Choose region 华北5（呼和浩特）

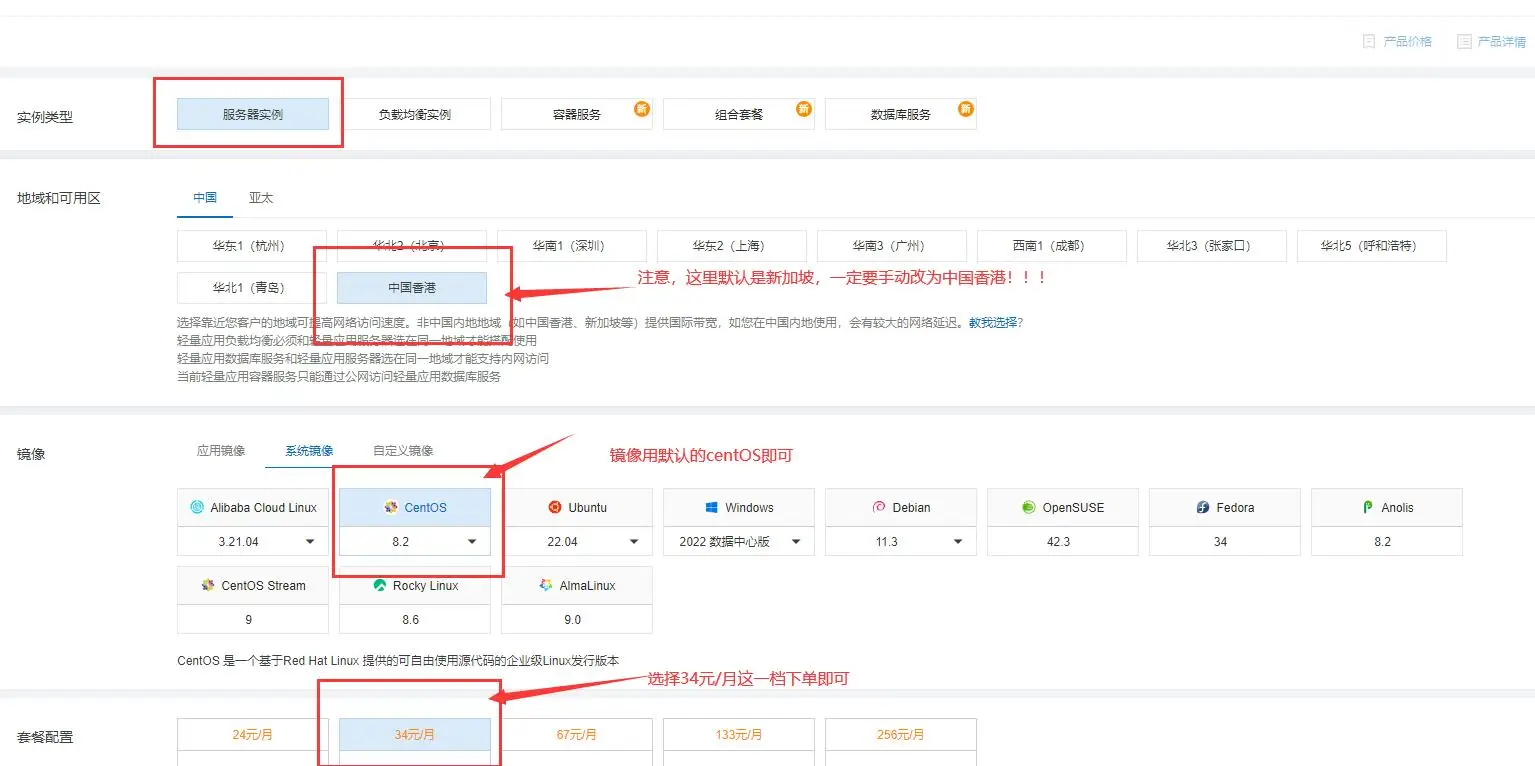pyautogui.click(x=1372, y=246)
